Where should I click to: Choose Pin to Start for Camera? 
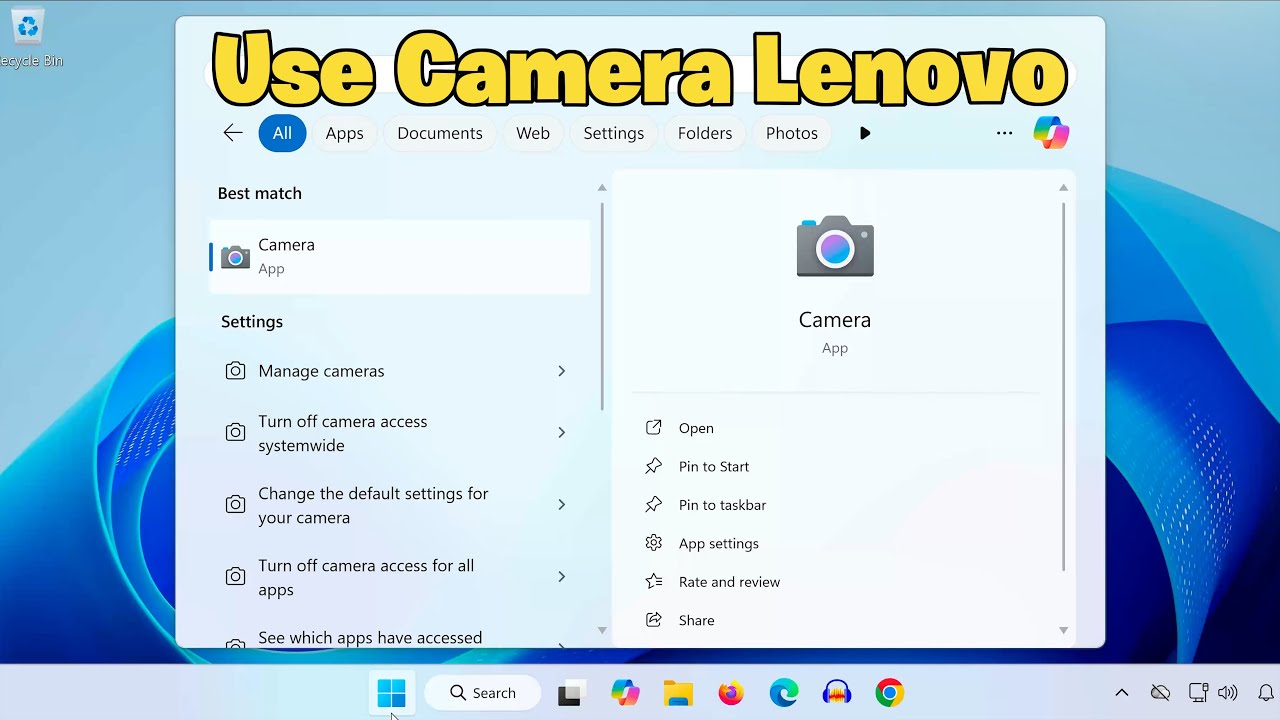[x=714, y=466]
